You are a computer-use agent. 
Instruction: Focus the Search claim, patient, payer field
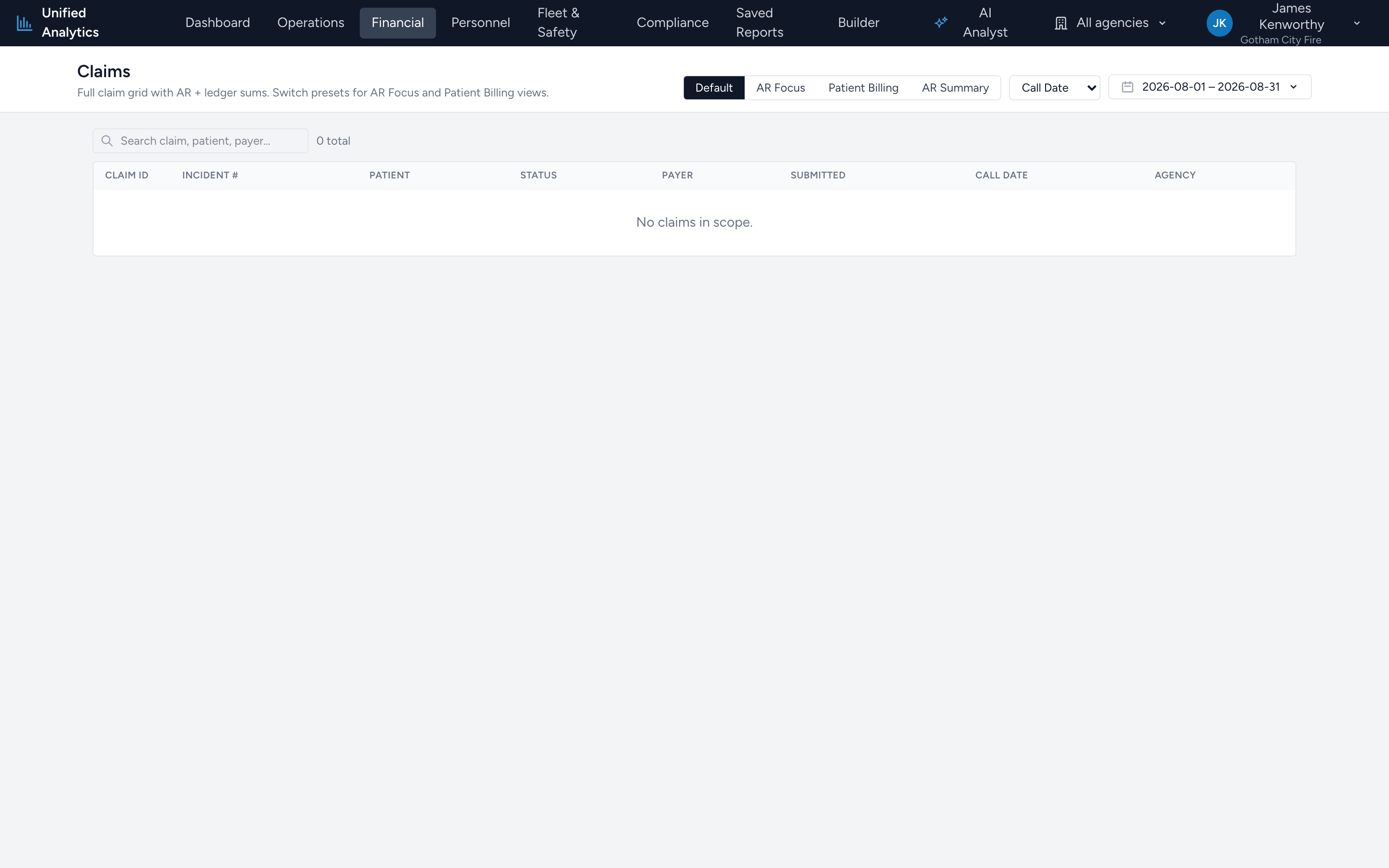(x=200, y=141)
